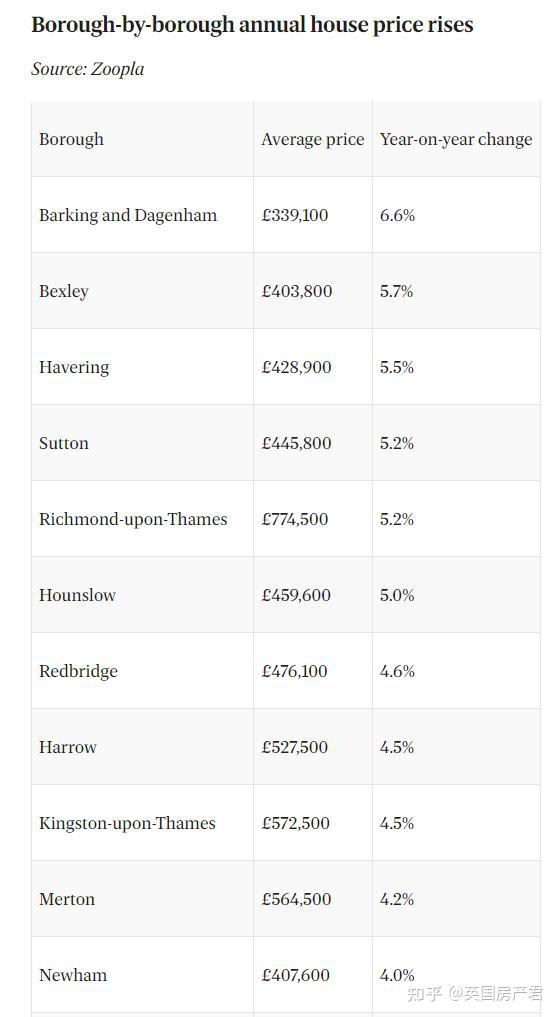The image size is (558, 1017).
Task: Click the Zhihu watermark in corner
Action: 475,993
